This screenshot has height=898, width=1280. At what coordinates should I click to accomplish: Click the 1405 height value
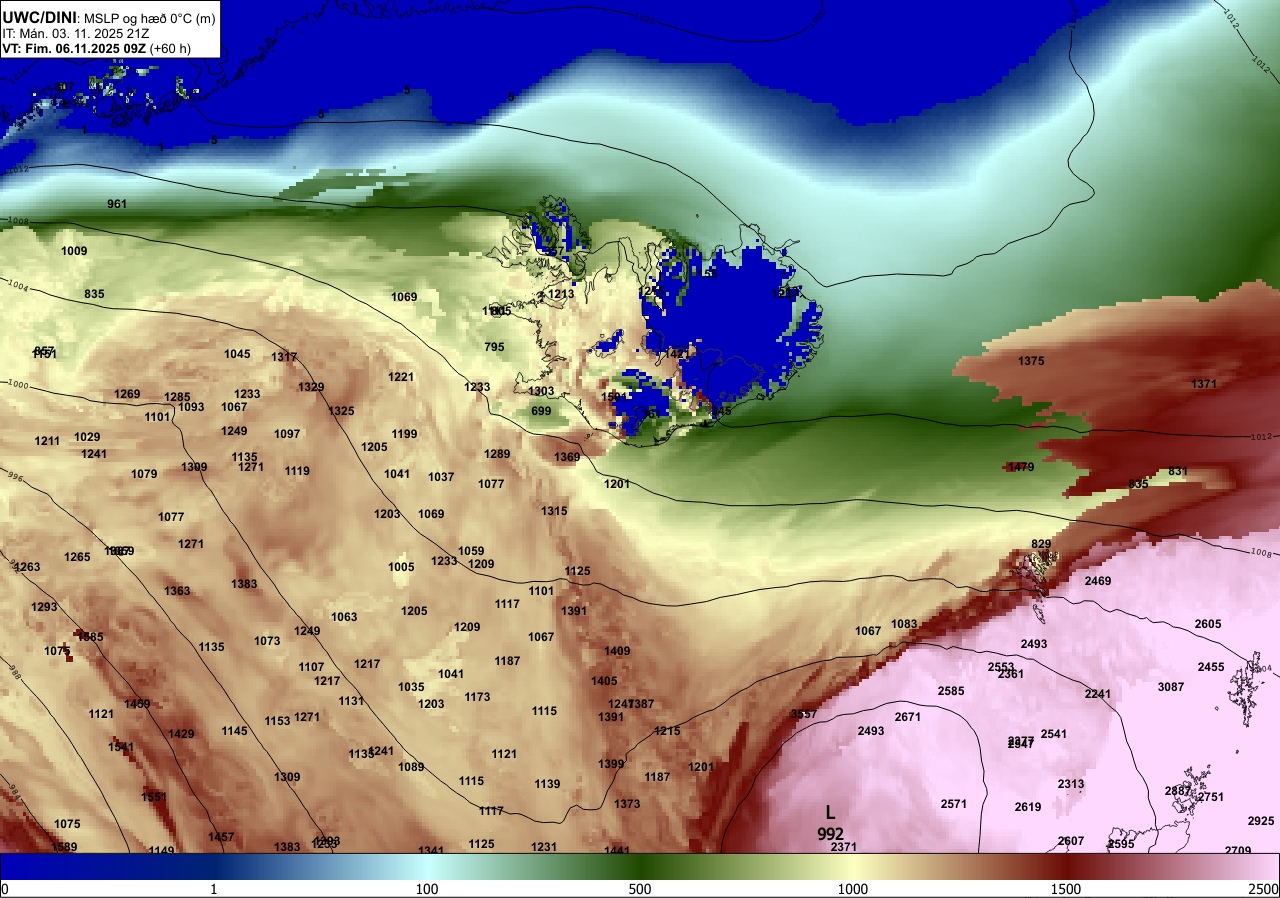point(604,681)
